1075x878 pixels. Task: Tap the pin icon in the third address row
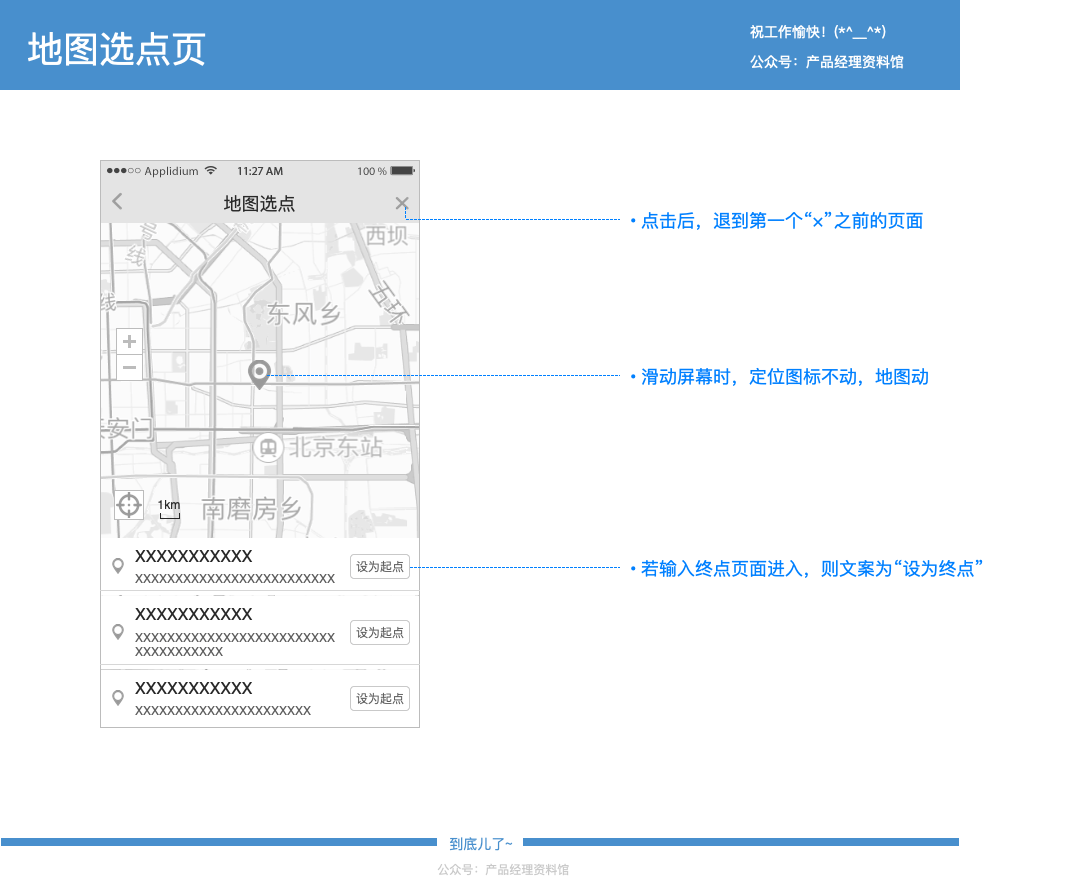118,697
